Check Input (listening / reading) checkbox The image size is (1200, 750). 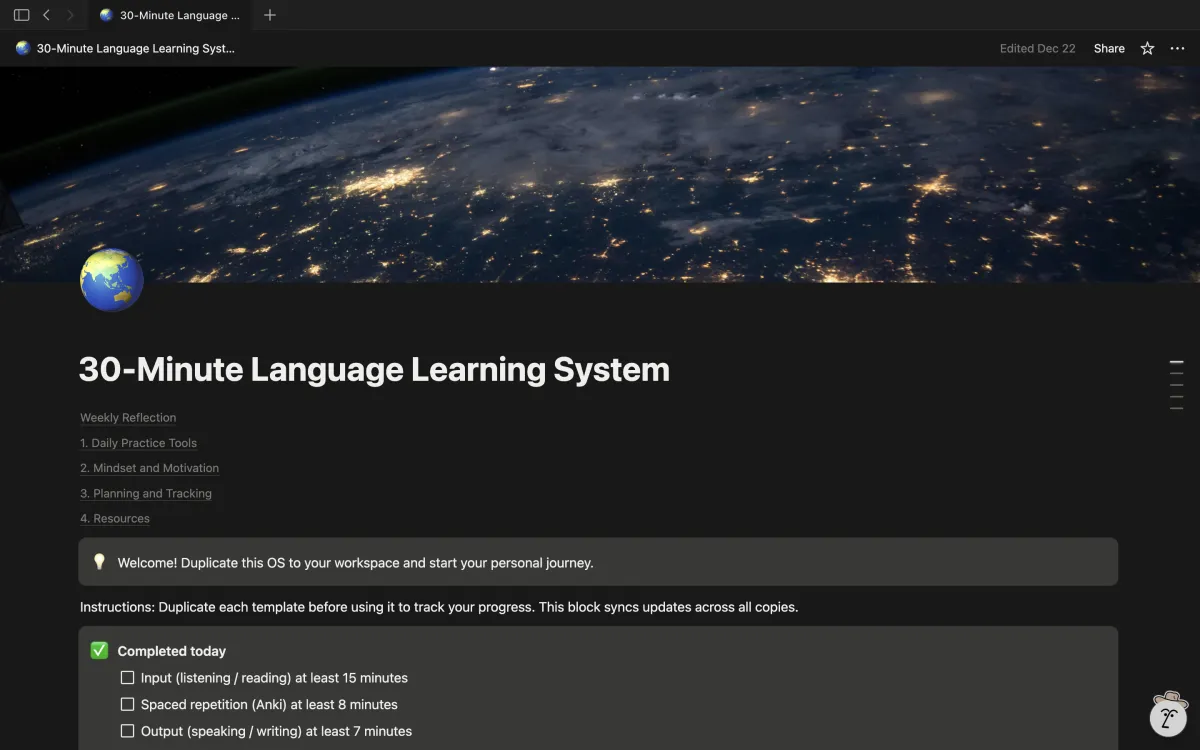[x=127, y=677]
